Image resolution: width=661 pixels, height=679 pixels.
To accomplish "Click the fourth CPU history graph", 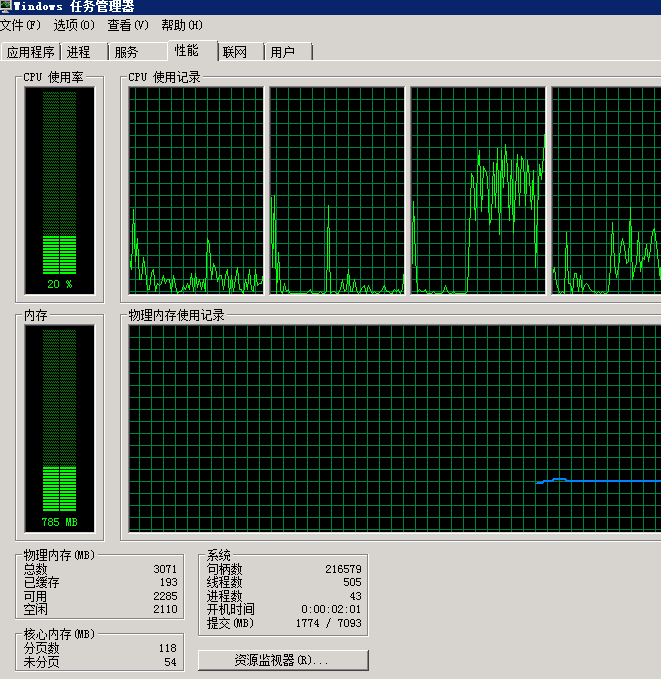I will click(x=606, y=191).
